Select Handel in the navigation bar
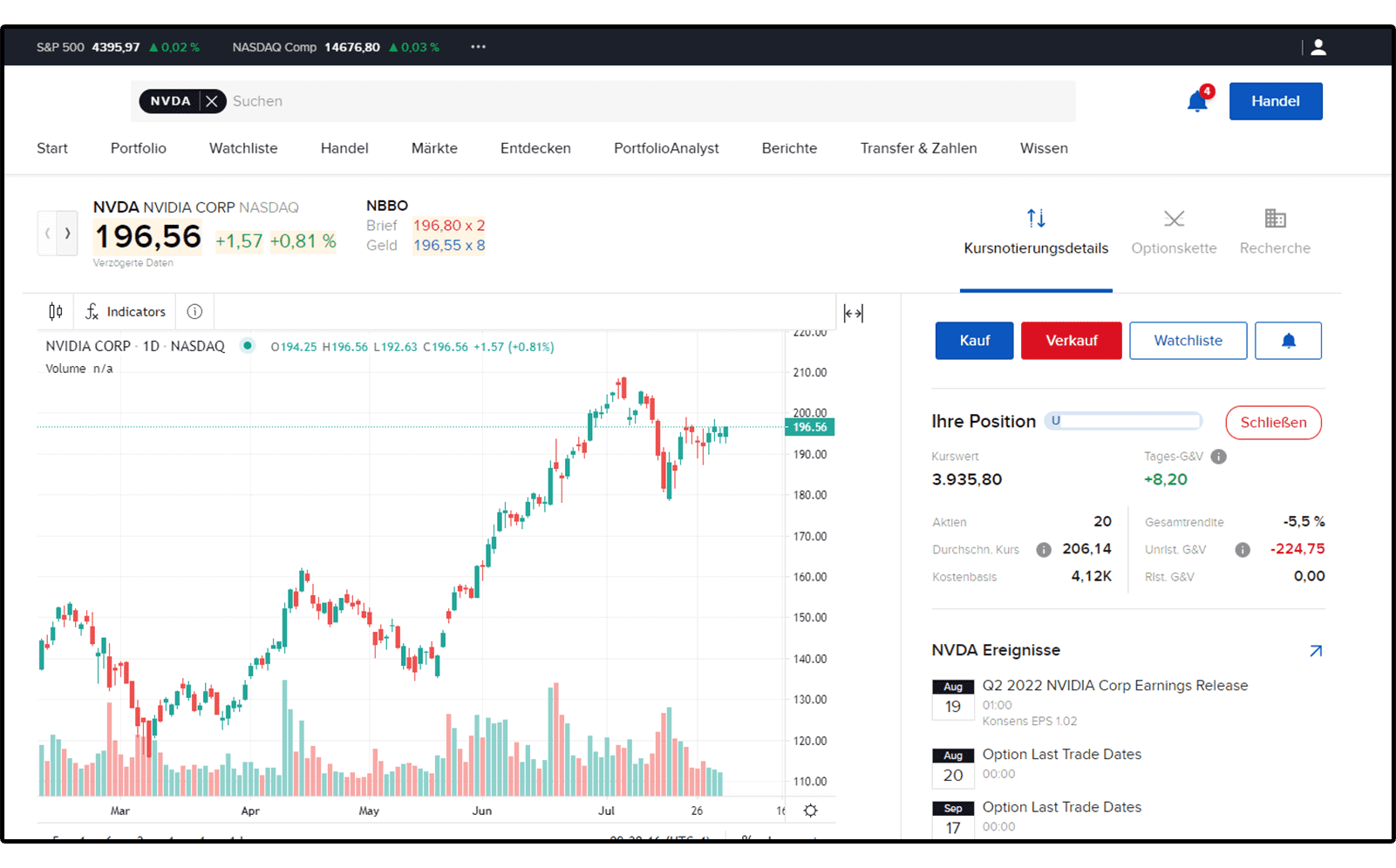This screenshot has height=868, width=1396. click(344, 148)
